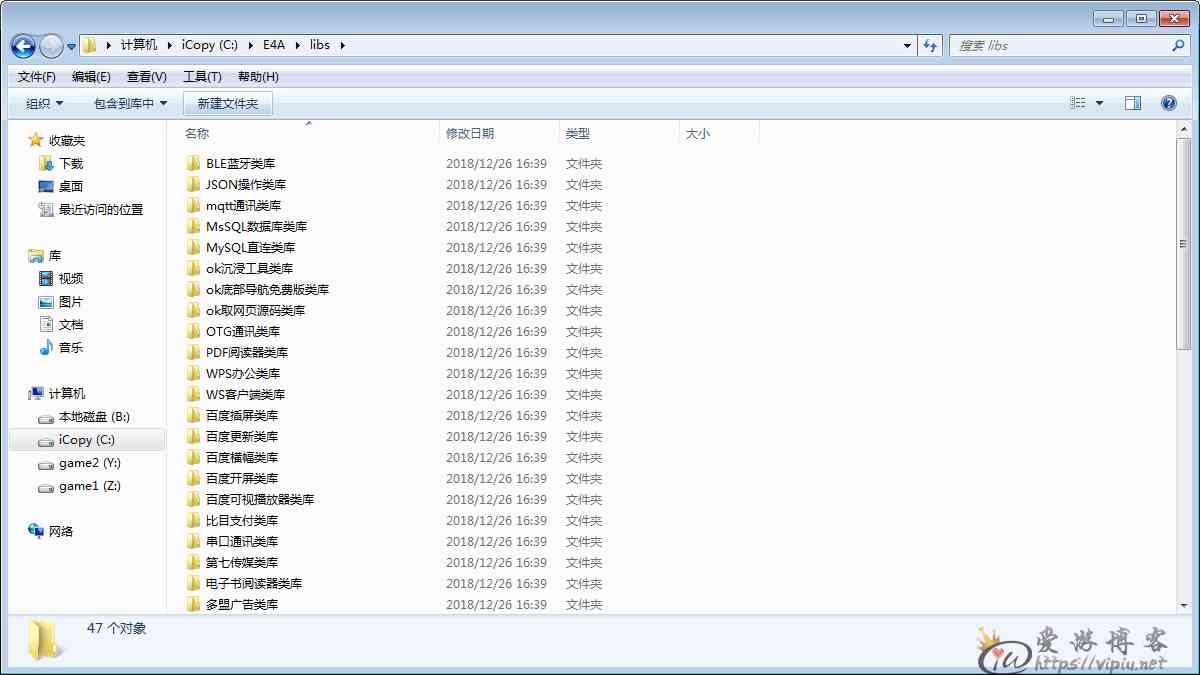Open the 文件(F) menu
This screenshot has height=675, width=1200.
37,77
